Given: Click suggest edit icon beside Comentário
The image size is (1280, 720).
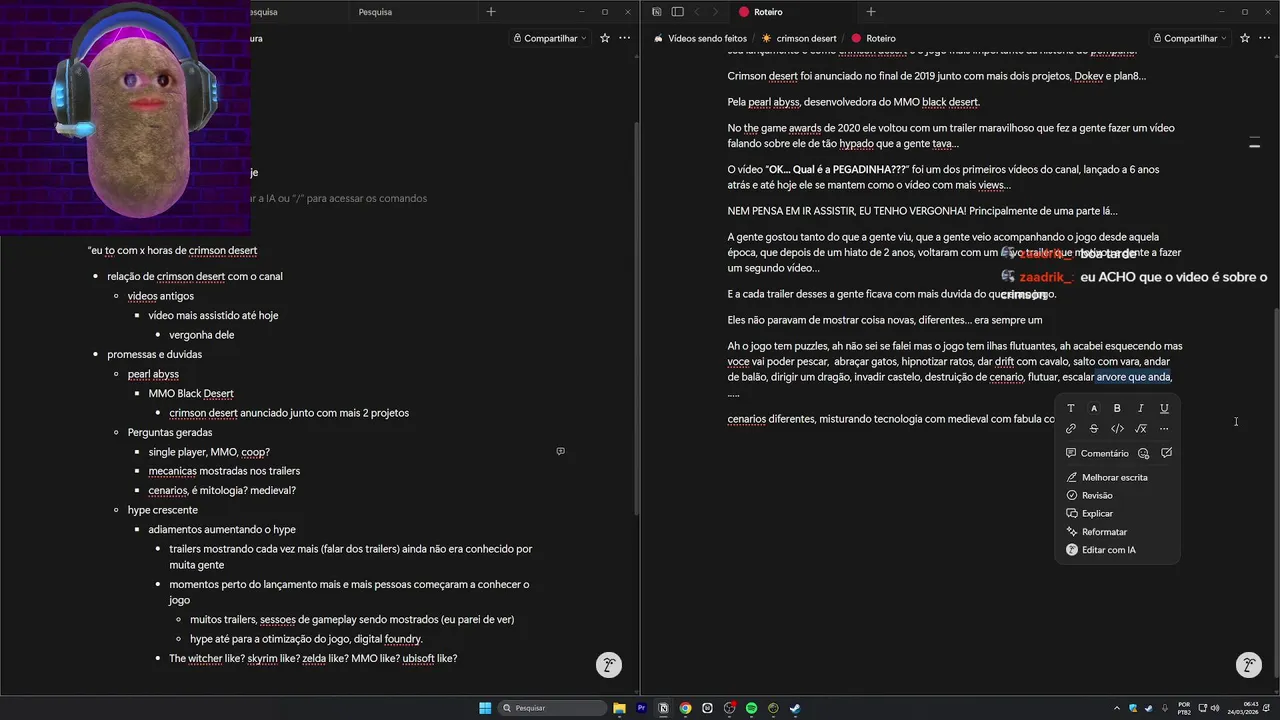Looking at the screenshot, I should click(x=1166, y=453).
